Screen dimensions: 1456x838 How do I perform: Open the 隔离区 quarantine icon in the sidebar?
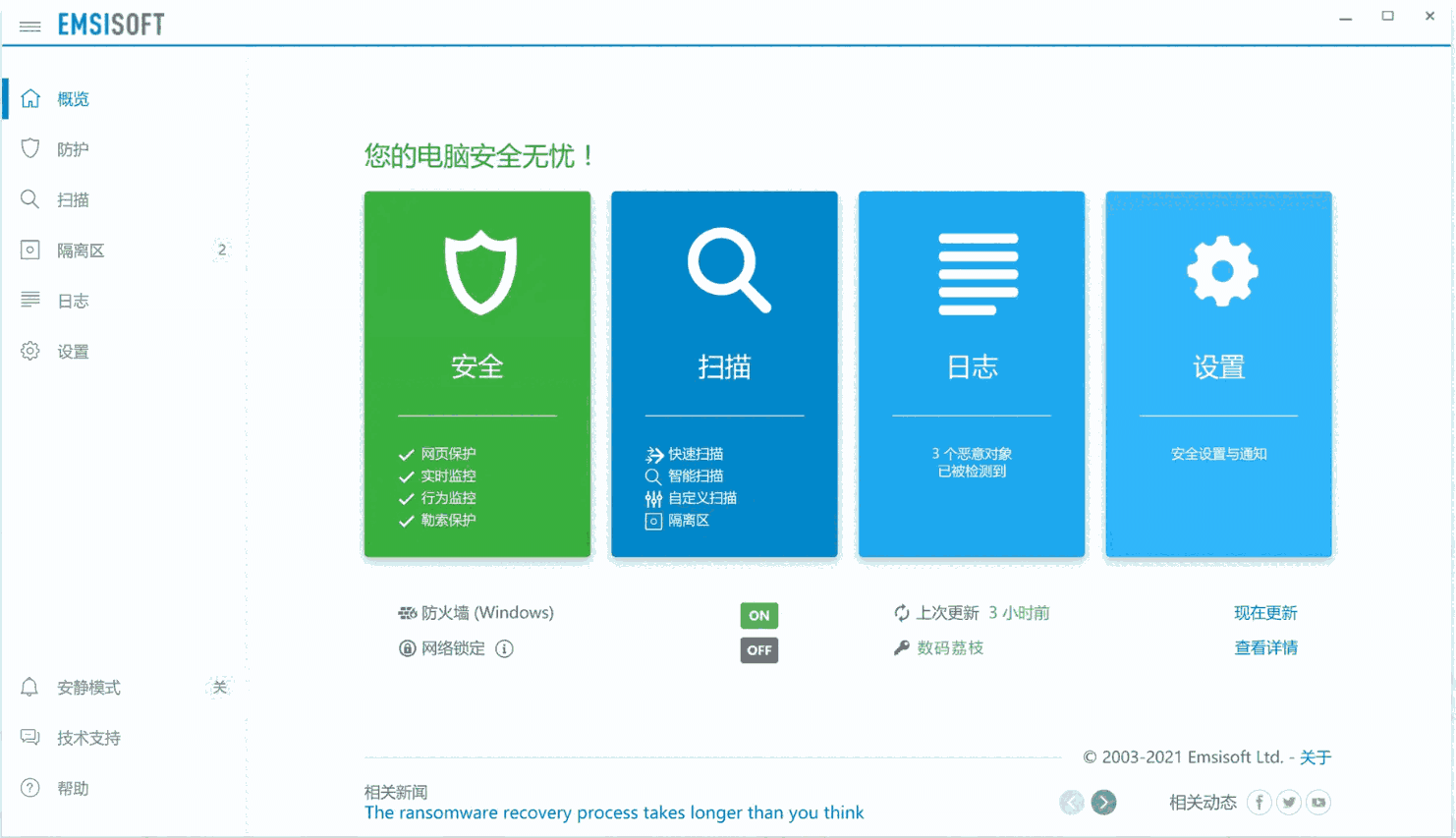(x=28, y=250)
